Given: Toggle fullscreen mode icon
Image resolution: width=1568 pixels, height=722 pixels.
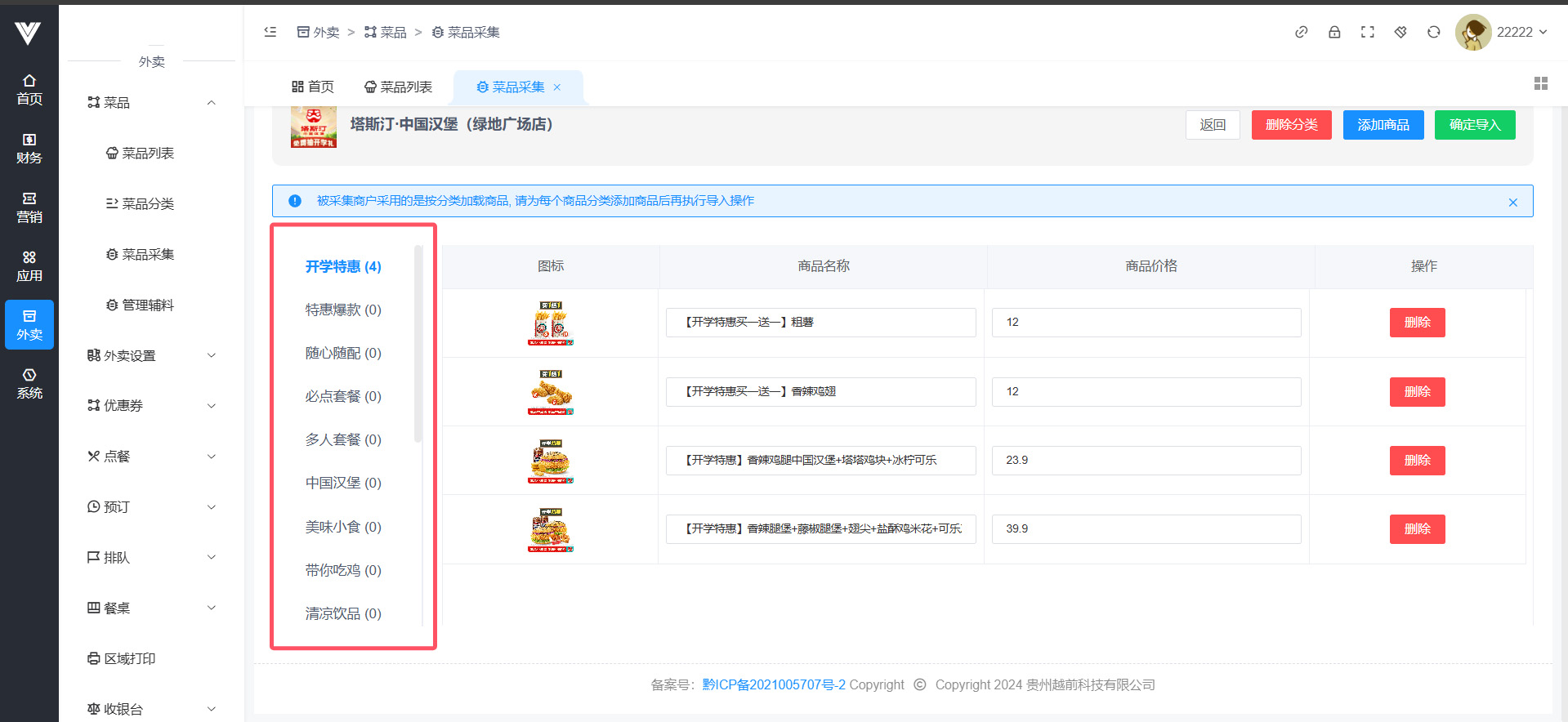Looking at the screenshot, I should 1367,32.
